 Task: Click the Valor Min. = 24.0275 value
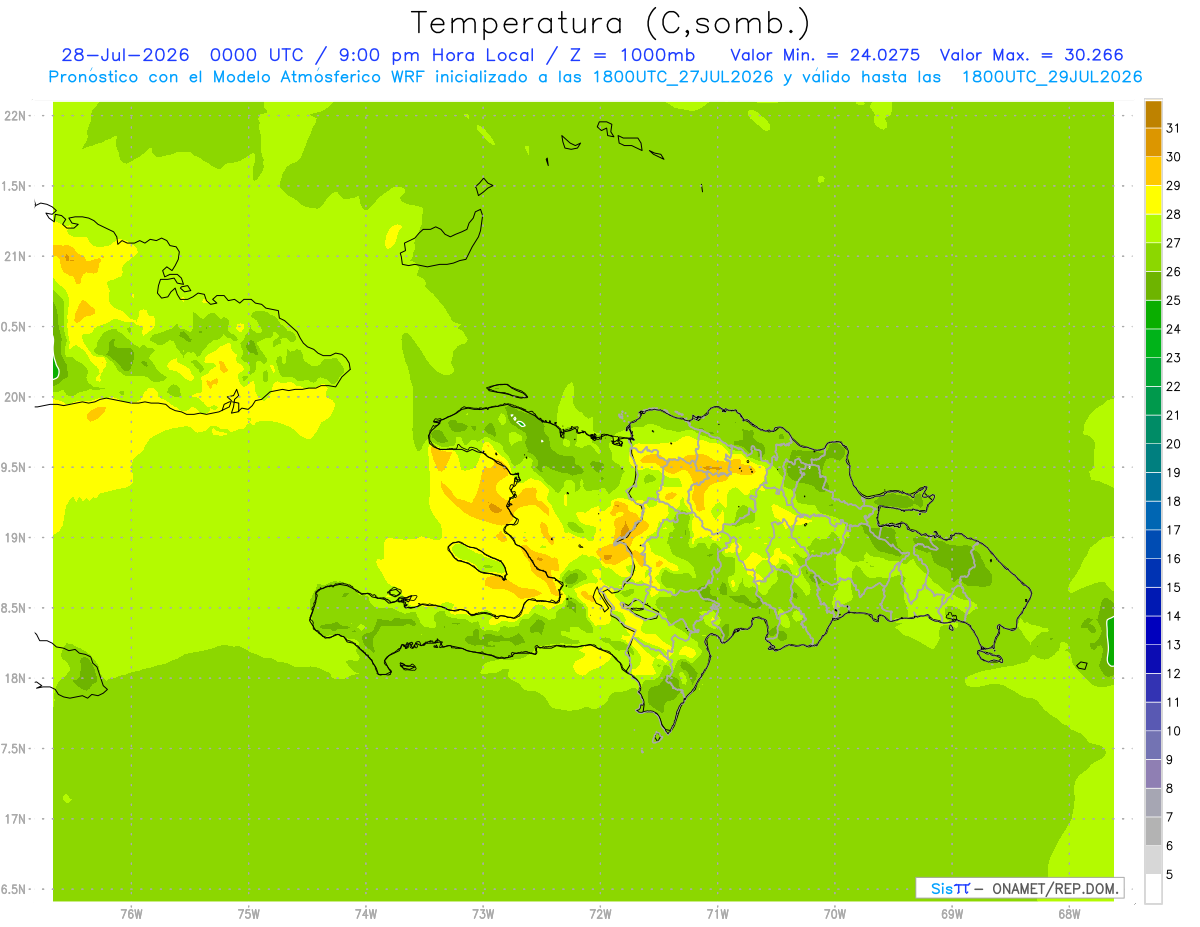point(825,55)
